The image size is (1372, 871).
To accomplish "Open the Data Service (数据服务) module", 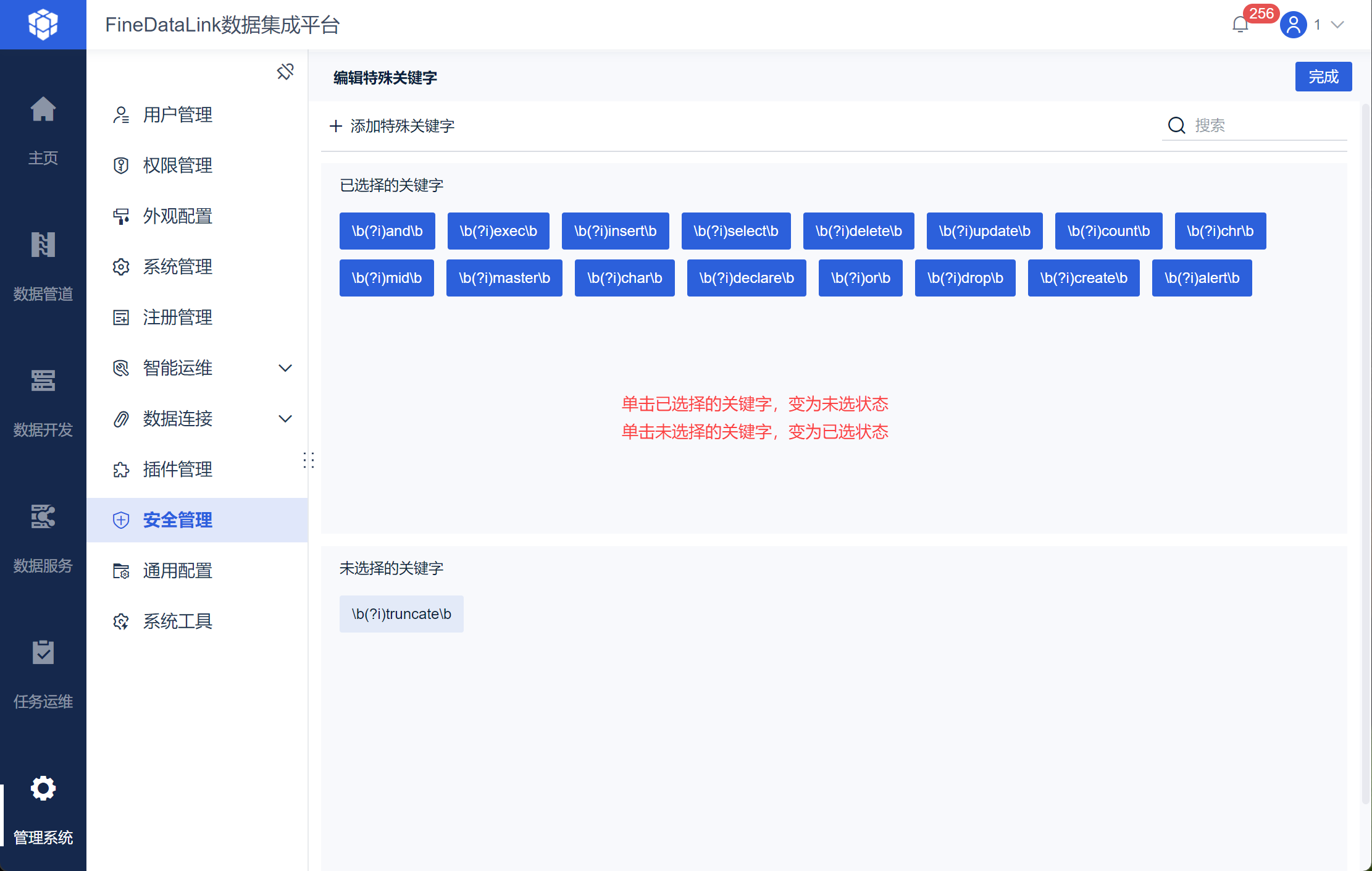I will pos(43,518).
